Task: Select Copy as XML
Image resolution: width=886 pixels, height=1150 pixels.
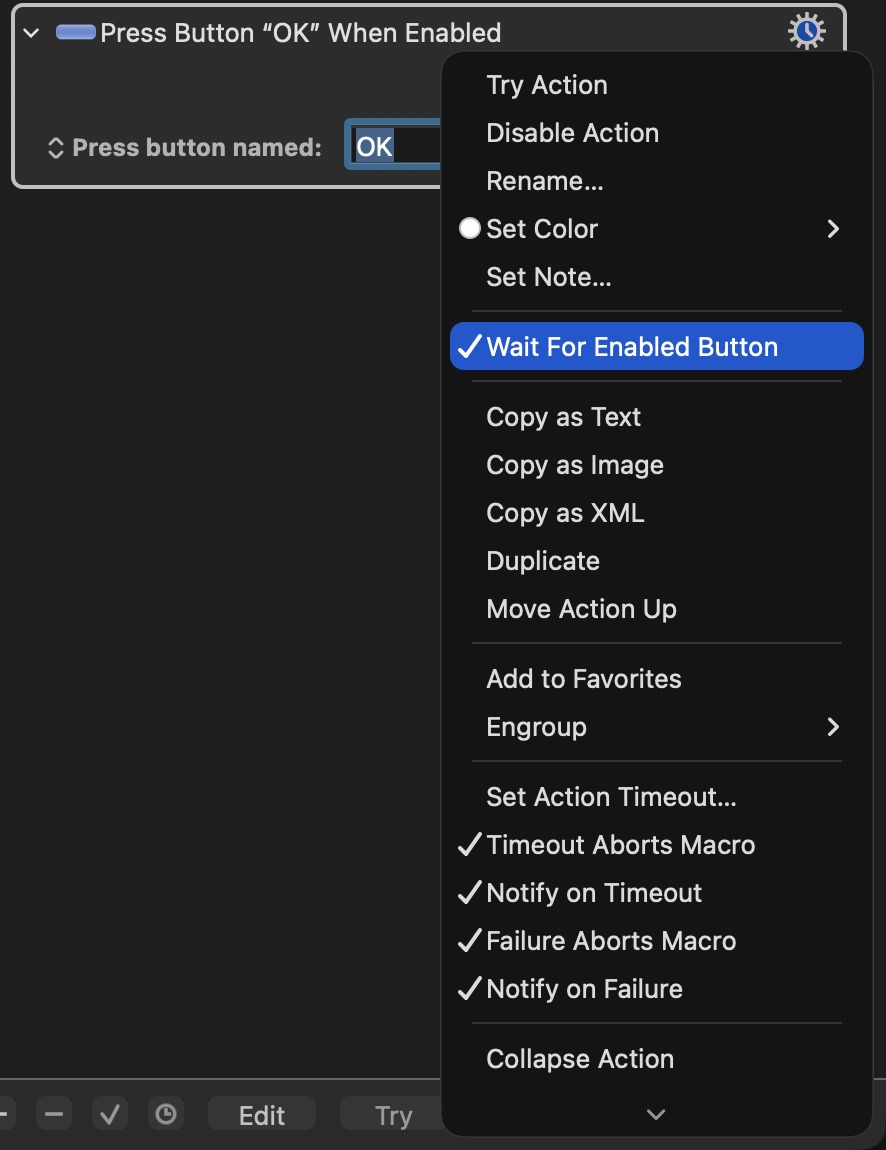Action: pyautogui.click(x=565, y=513)
